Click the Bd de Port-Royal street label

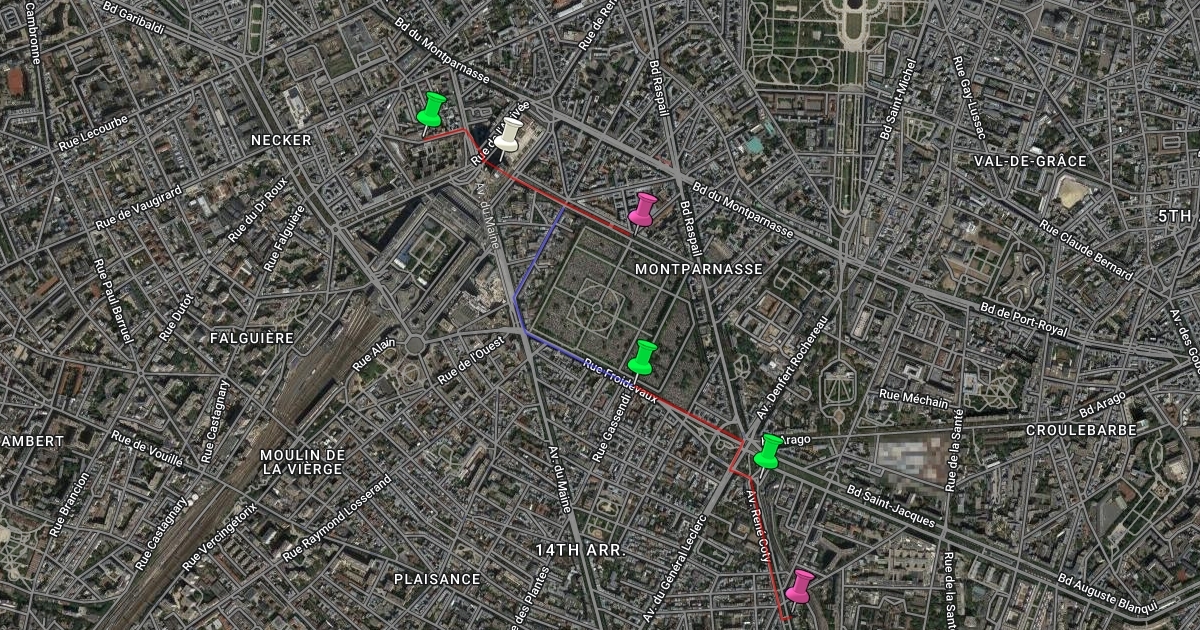(1024, 321)
